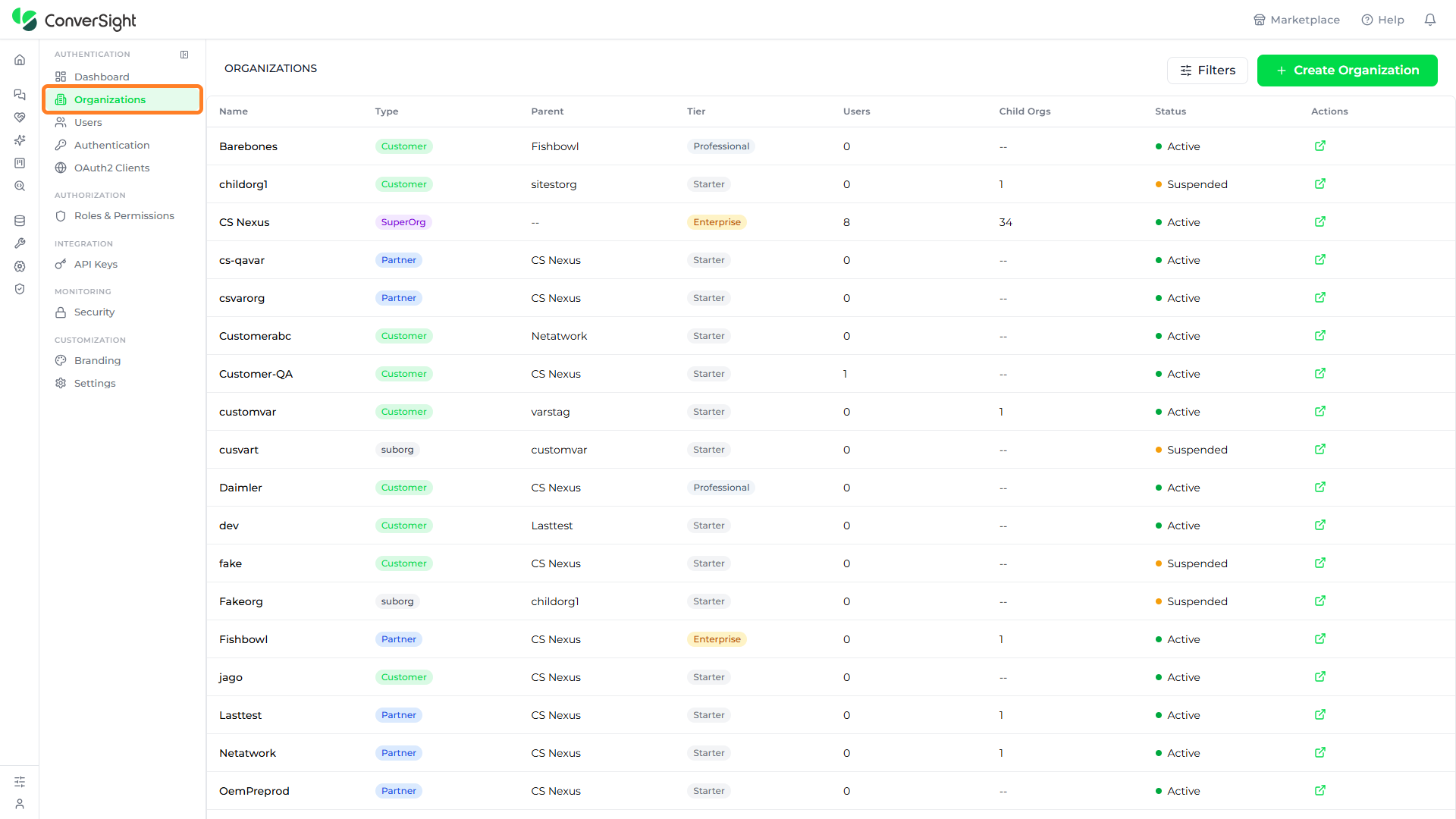1456x819 pixels.
Task: Open the chat conversations icon in left rail
Action: (x=20, y=95)
